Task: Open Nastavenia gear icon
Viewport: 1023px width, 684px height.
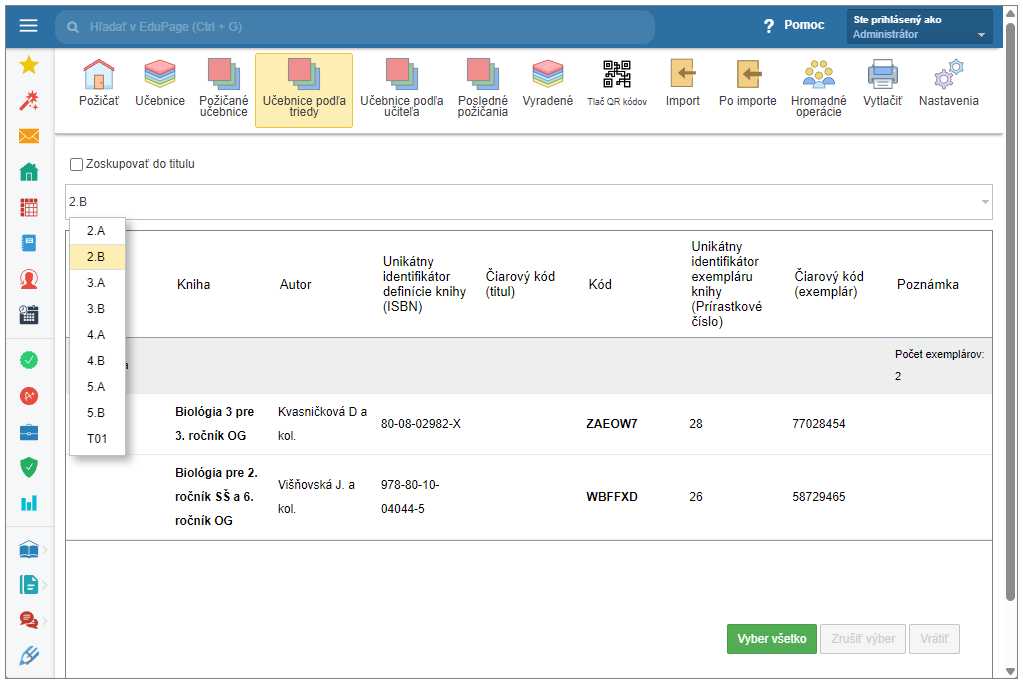Action: pyautogui.click(x=948, y=75)
